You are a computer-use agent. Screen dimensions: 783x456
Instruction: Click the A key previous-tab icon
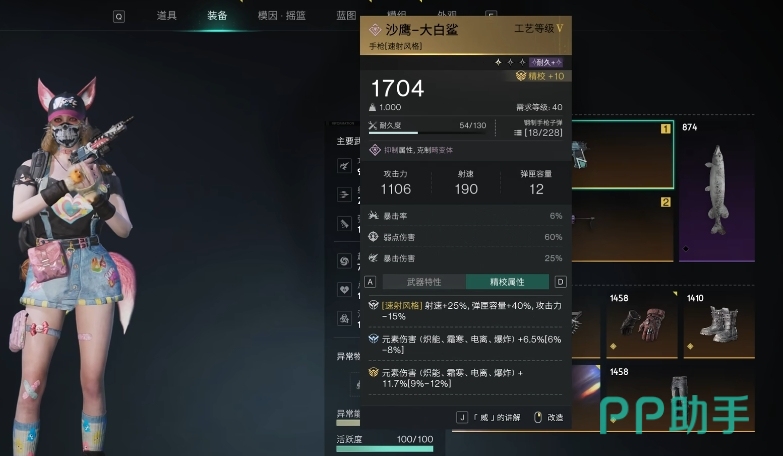(370, 282)
